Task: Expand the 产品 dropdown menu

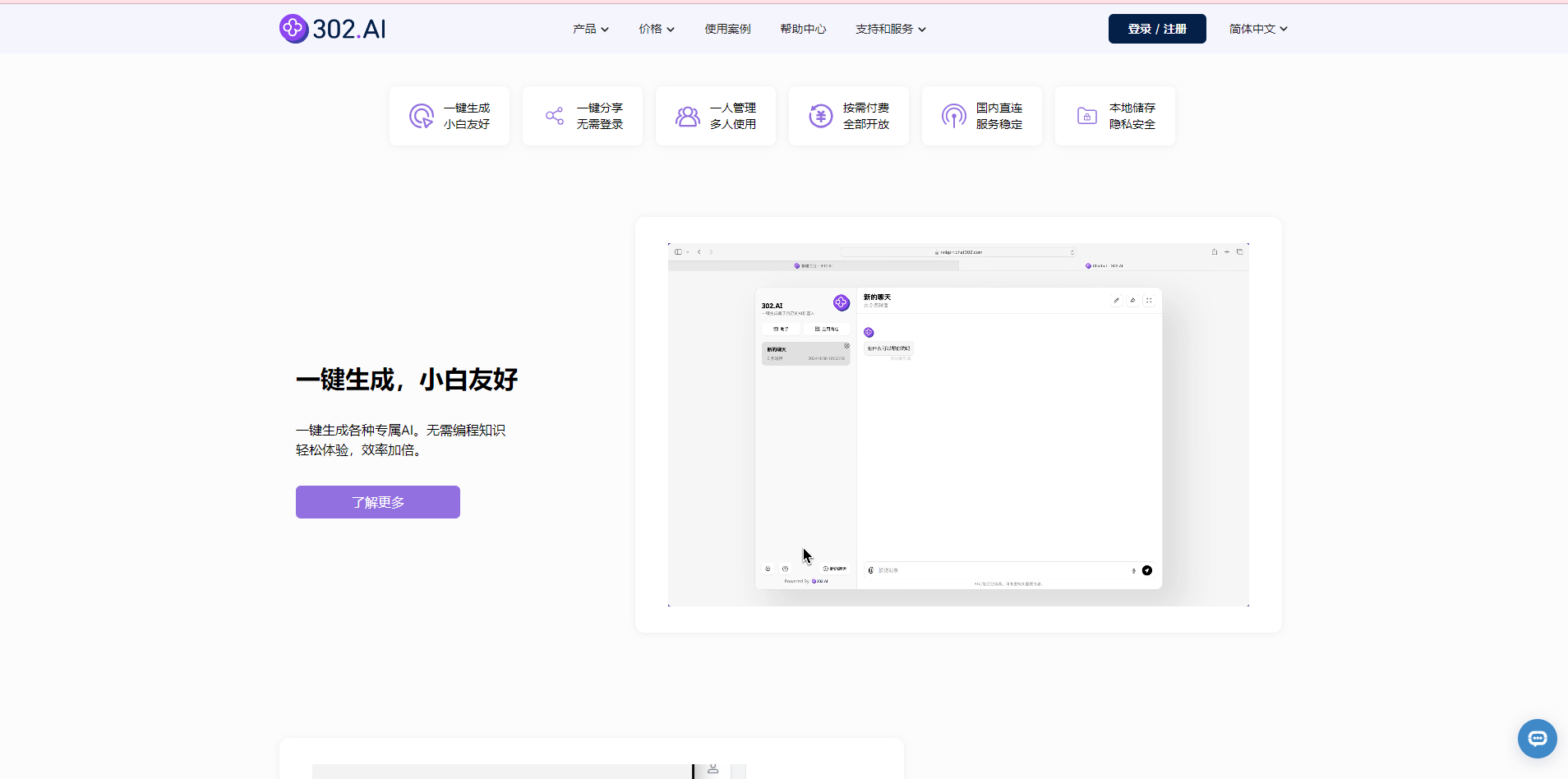Action: 591,29
